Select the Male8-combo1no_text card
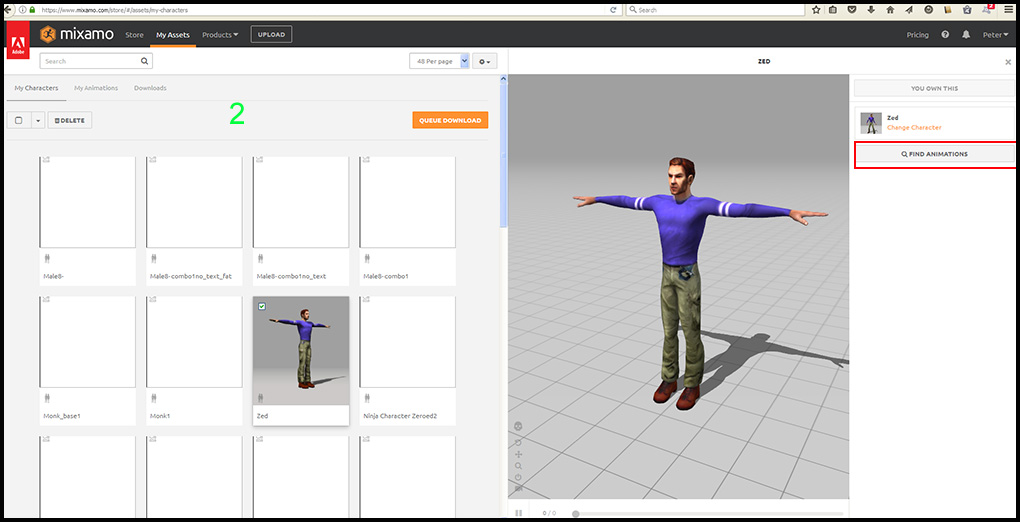 click(x=301, y=221)
